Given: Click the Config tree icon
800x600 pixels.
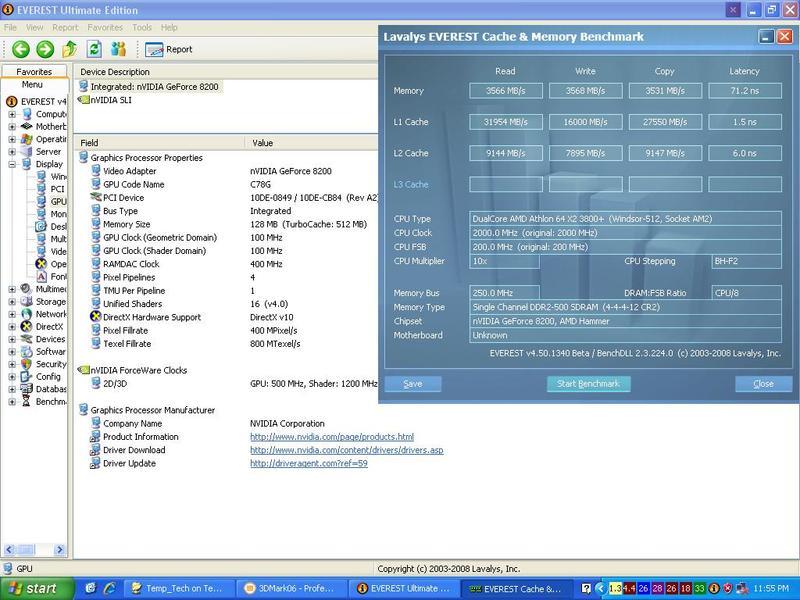Looking at the screenshot, I should 26,377.
